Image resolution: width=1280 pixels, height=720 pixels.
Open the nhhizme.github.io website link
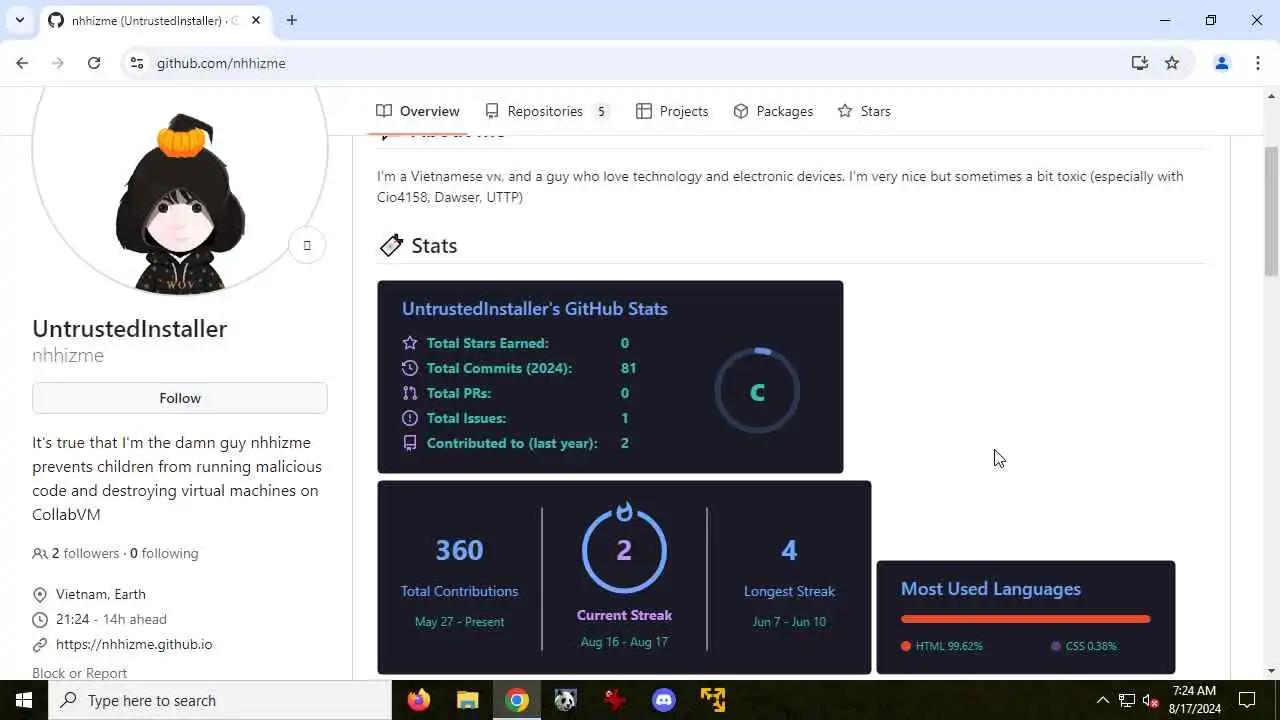134,644
